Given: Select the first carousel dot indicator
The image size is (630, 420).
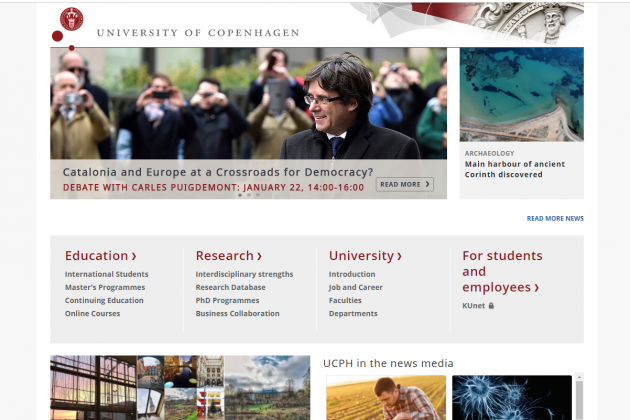Looking at the screenshot, I should click(x=240, y=195).
